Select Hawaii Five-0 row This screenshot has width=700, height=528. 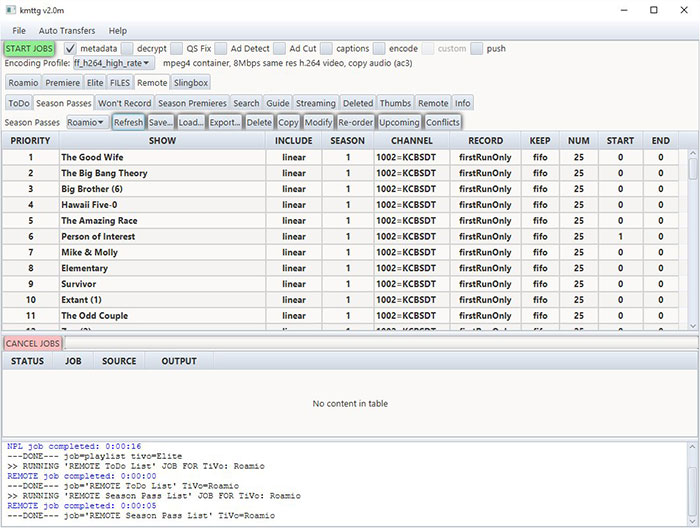pos(341,205)
